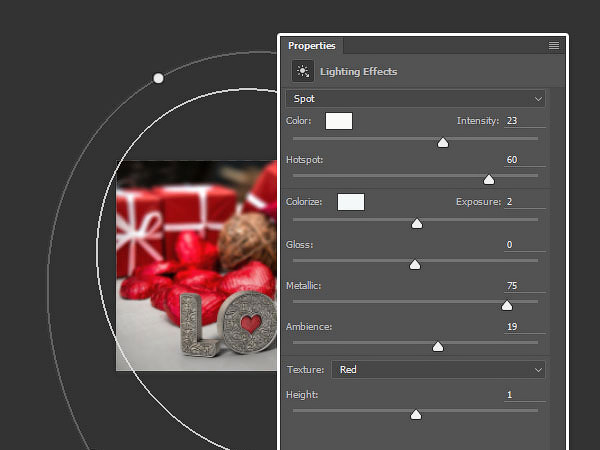This screenshot has height=450, width=600.
Task: Click the Gloss slider handle
Action: click(415, 264)
